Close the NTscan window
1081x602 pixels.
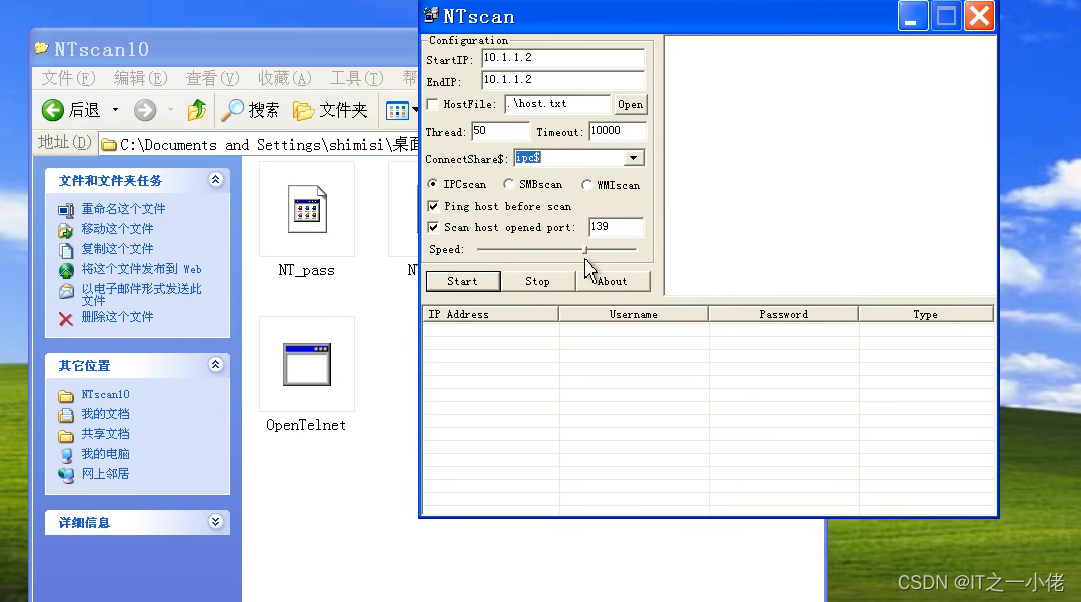tap(979, 16)
